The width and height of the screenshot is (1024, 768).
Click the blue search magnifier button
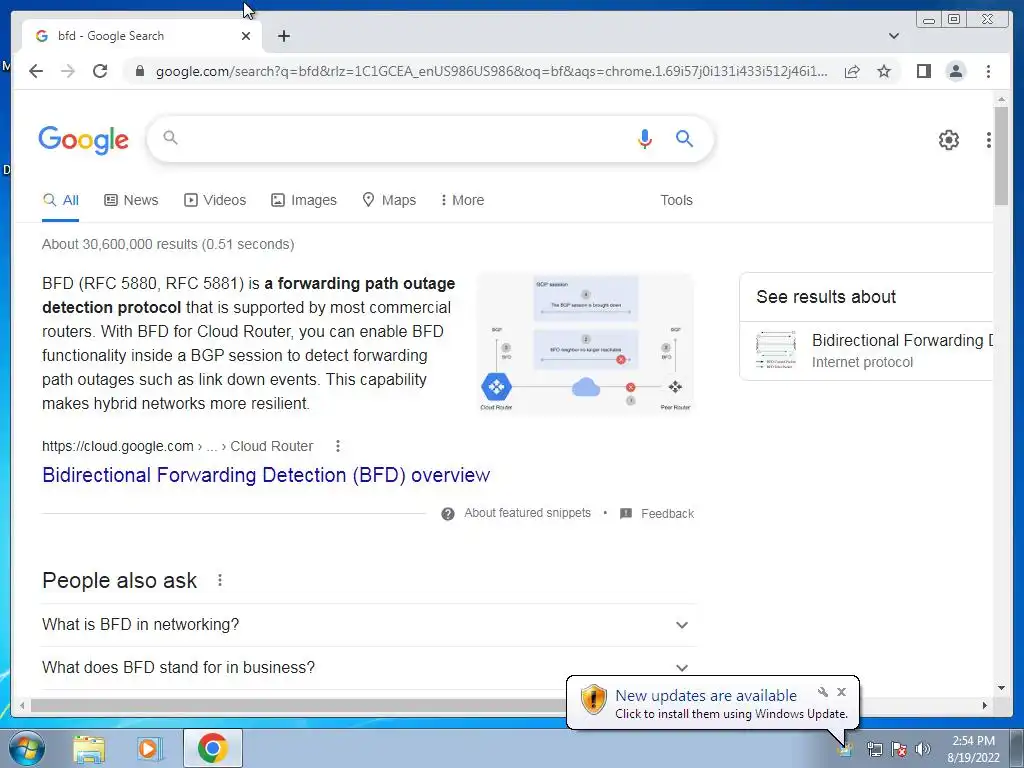pyautogui.click(x=684, y=138)
